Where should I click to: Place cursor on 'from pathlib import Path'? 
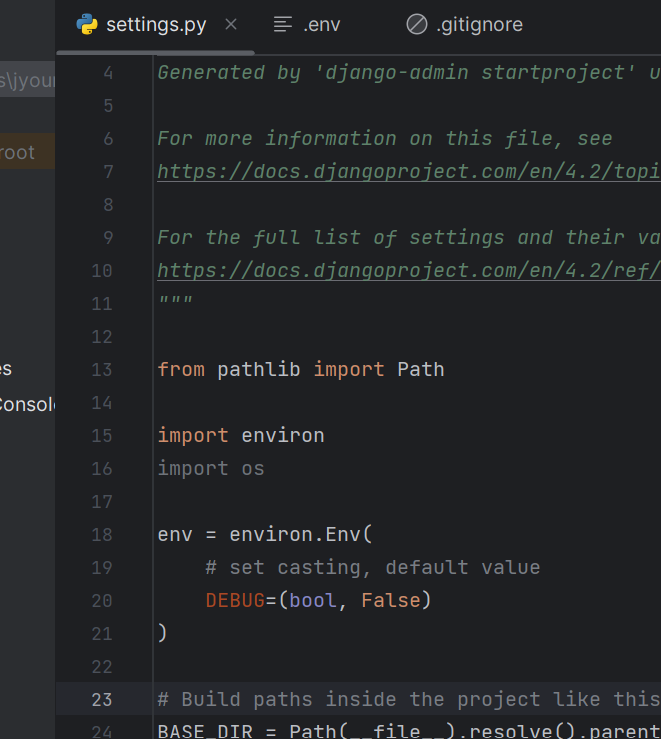301,370
